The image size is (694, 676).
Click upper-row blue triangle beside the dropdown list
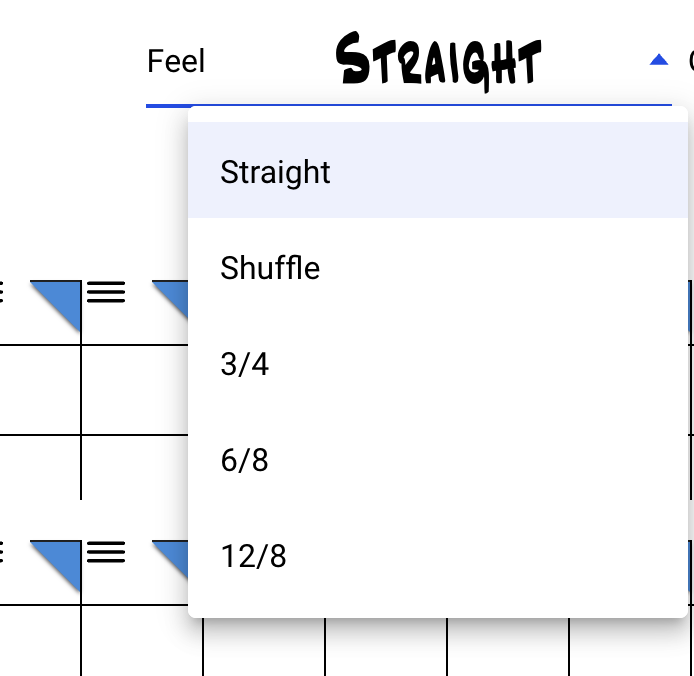click(x=173, y=294)
